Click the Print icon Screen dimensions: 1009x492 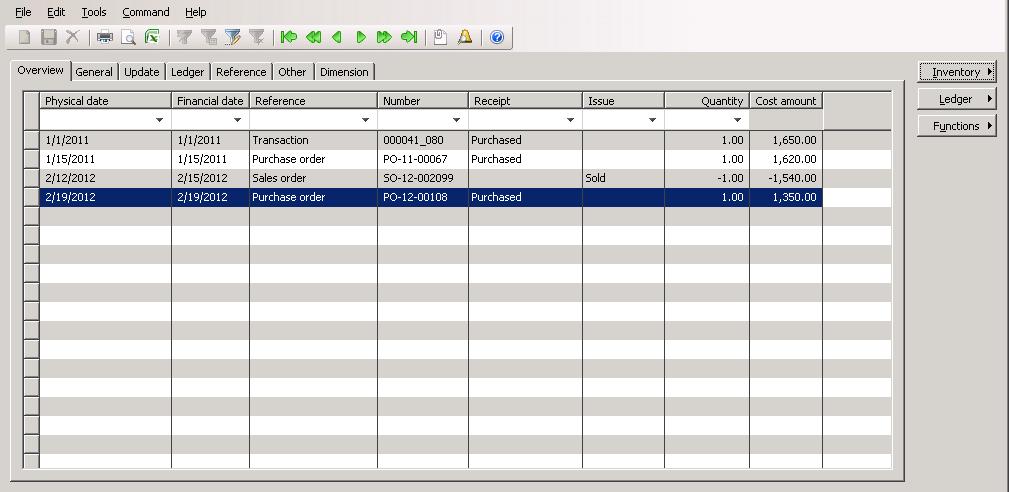[x=104, y=37]
